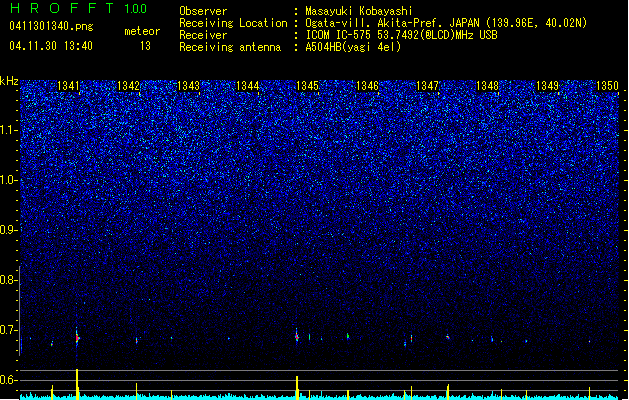Click the HROFFT program title
This screenshot has width=629, height=400.
tap(63, 8)
